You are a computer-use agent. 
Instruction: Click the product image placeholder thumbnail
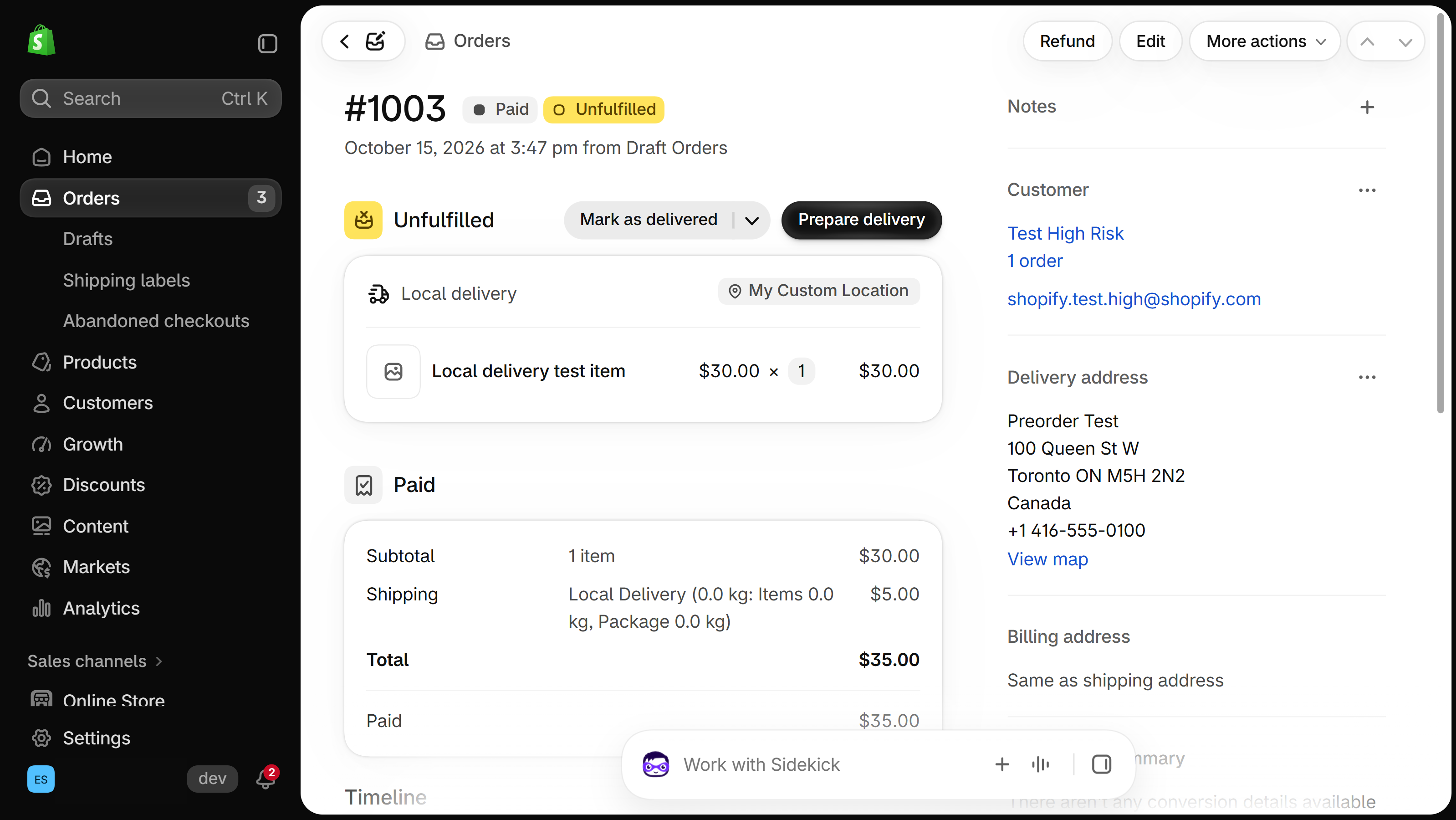click(393, 372)
